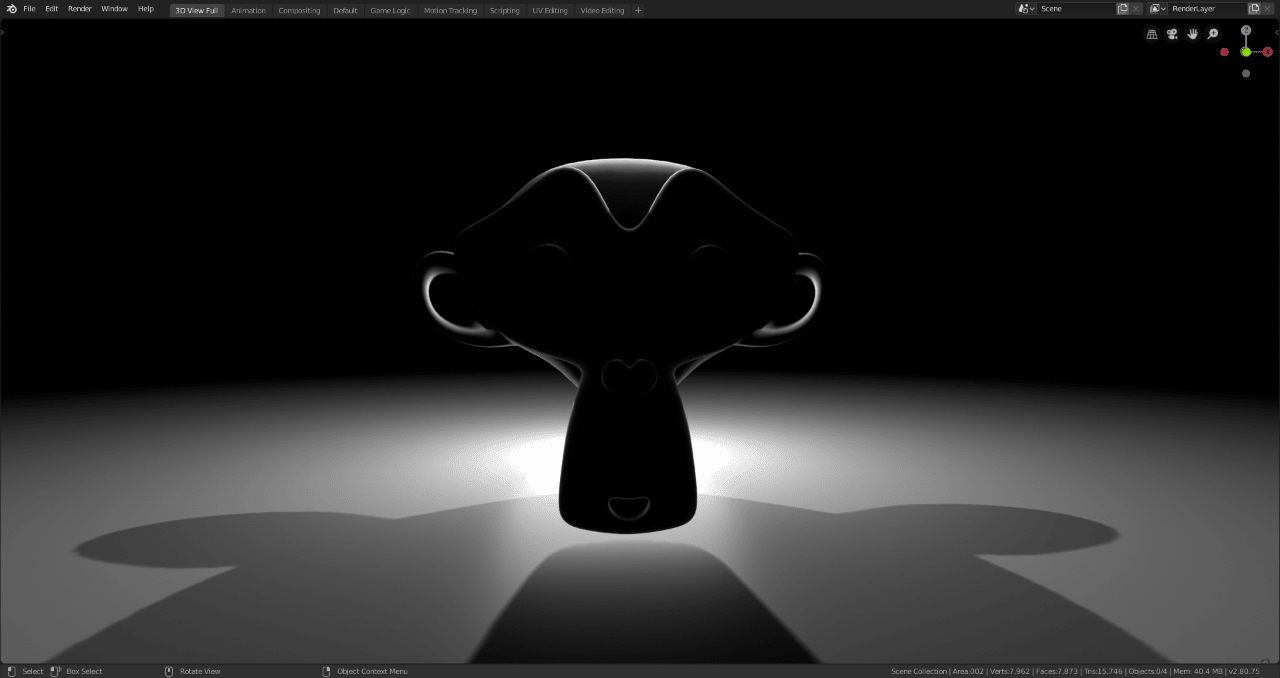Toggle perspective/orthographic projection icon
This screenshot has width=1280, height=678.
click(1152, 34)
